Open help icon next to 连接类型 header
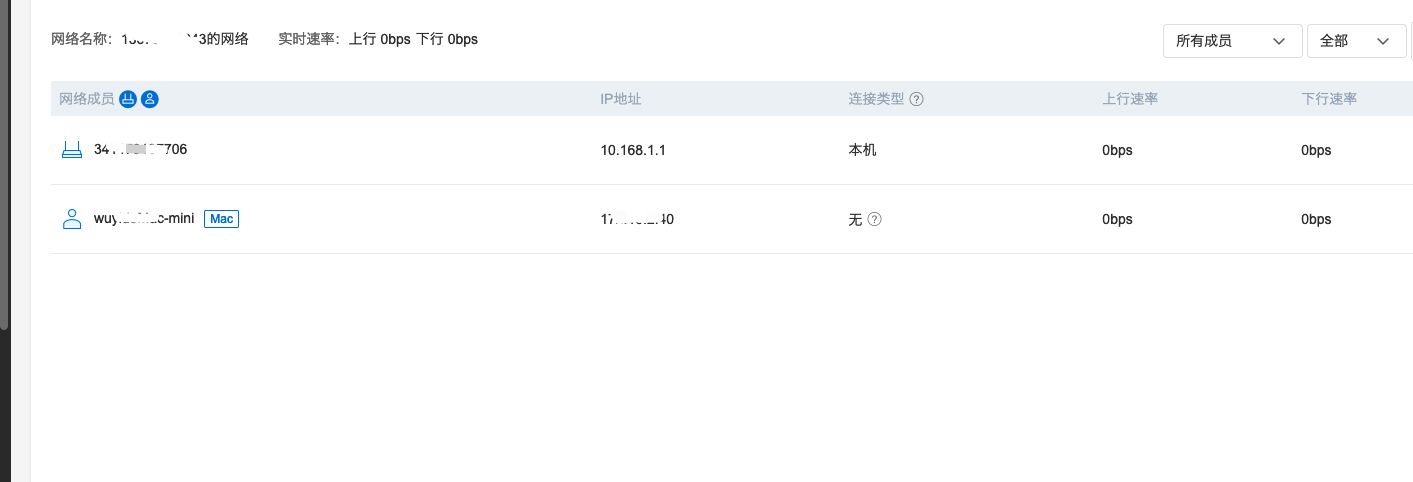The width and height of the screenshot is (1413, 482). click(x=916, y=99)
